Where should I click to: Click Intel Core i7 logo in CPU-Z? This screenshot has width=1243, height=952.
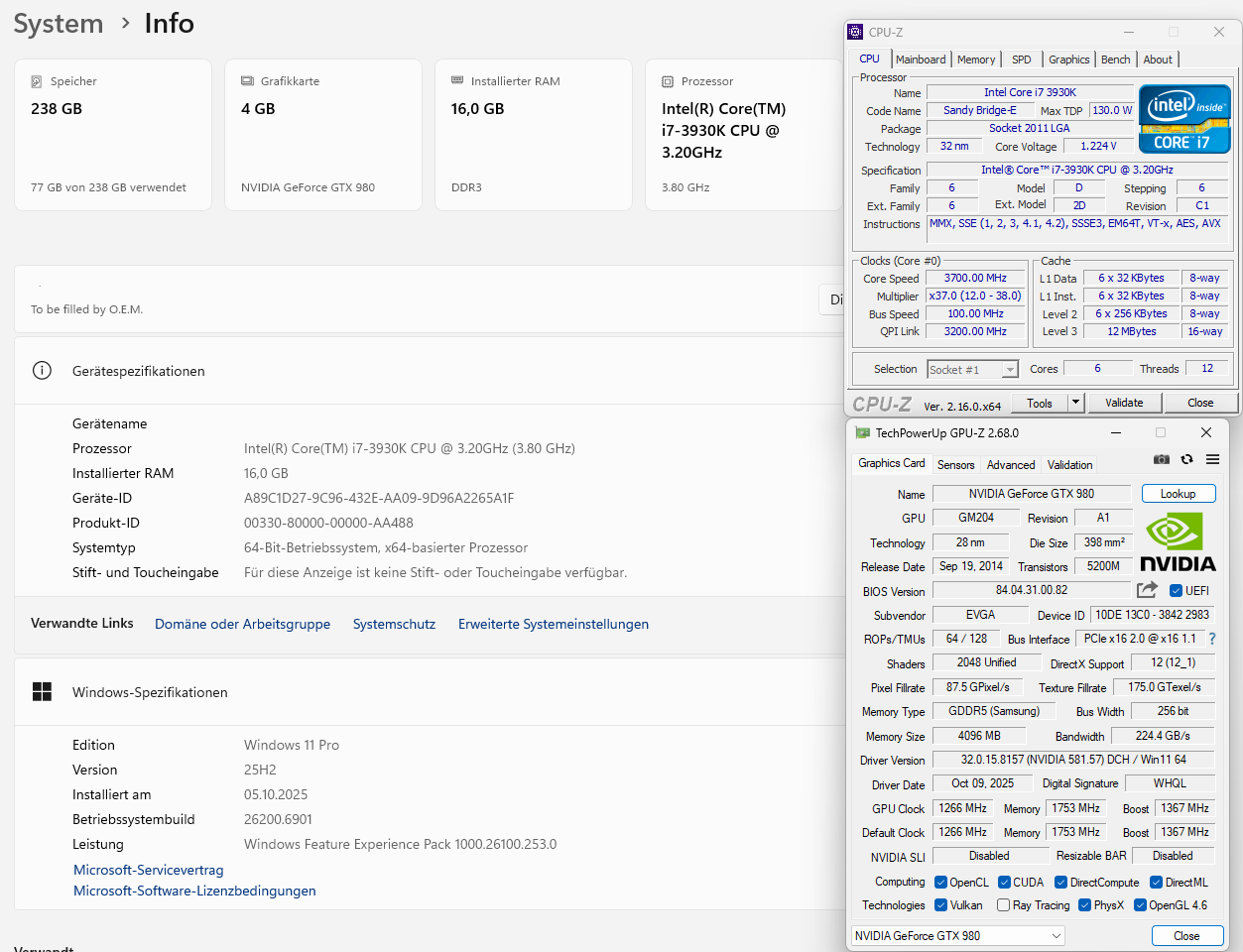[x=1184, y=119]
